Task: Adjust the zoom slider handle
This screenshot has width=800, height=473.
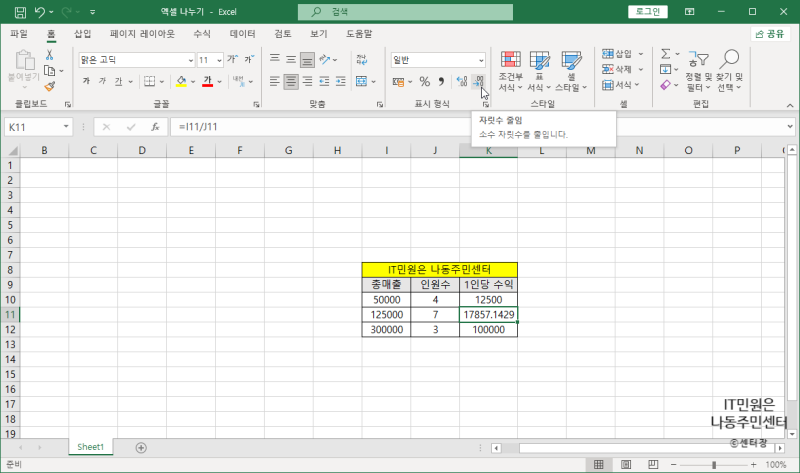Action: (x=714, y=464)
